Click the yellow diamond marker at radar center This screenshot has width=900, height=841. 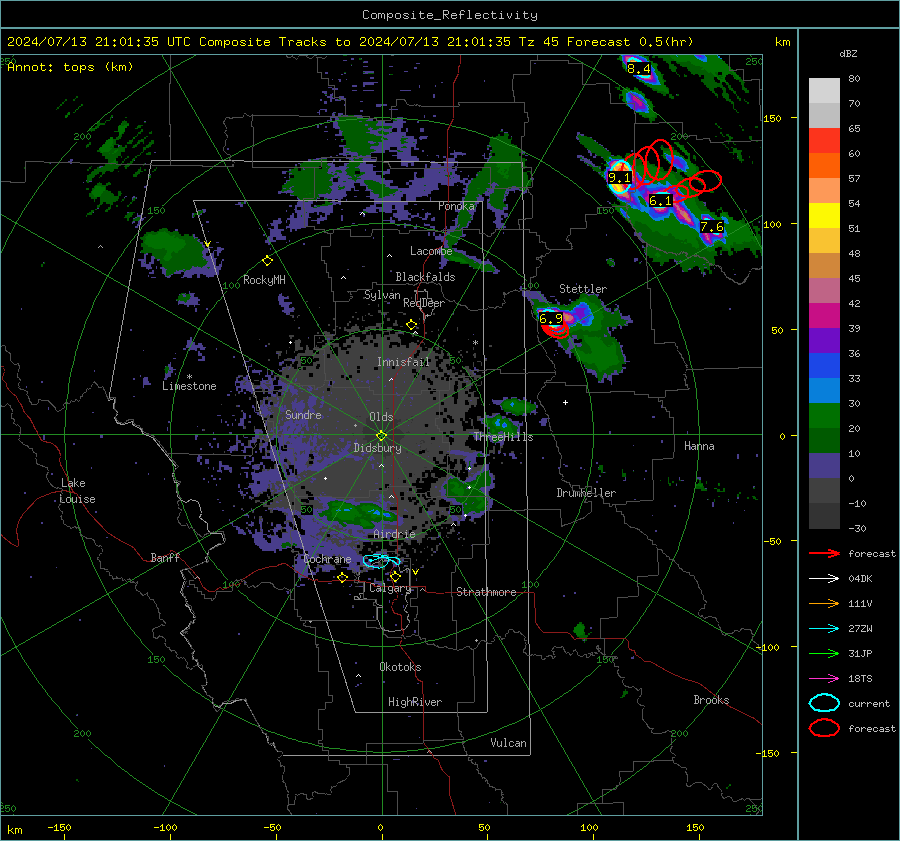coord(381,436)
